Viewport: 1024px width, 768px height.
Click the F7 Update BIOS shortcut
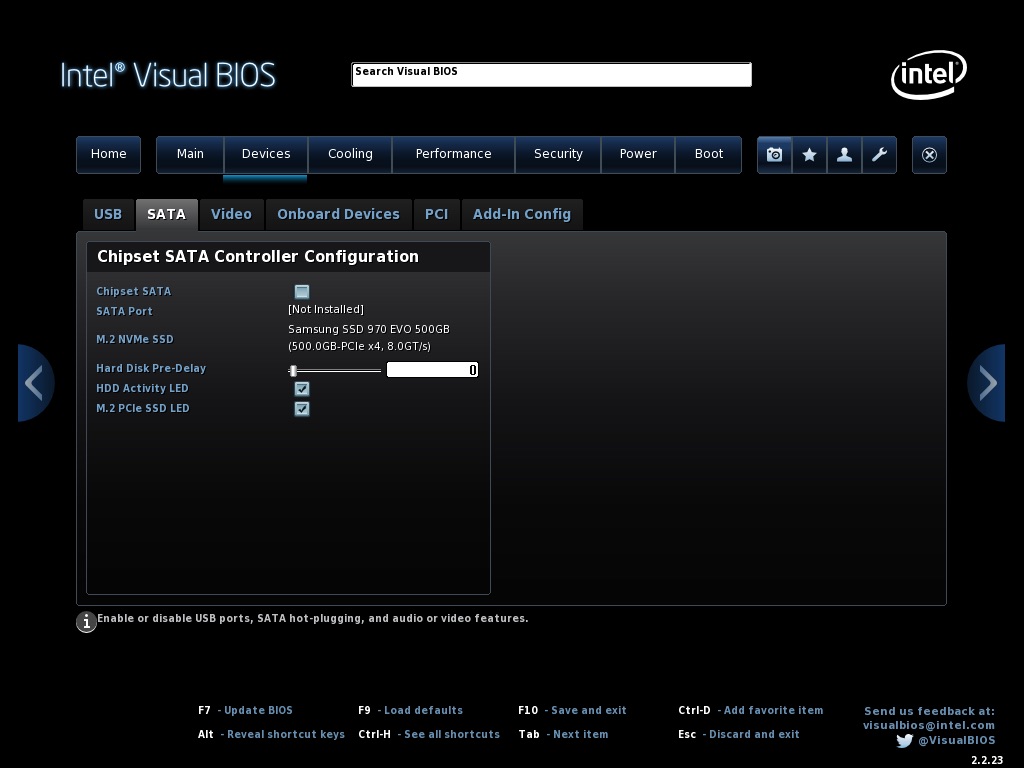246,711
